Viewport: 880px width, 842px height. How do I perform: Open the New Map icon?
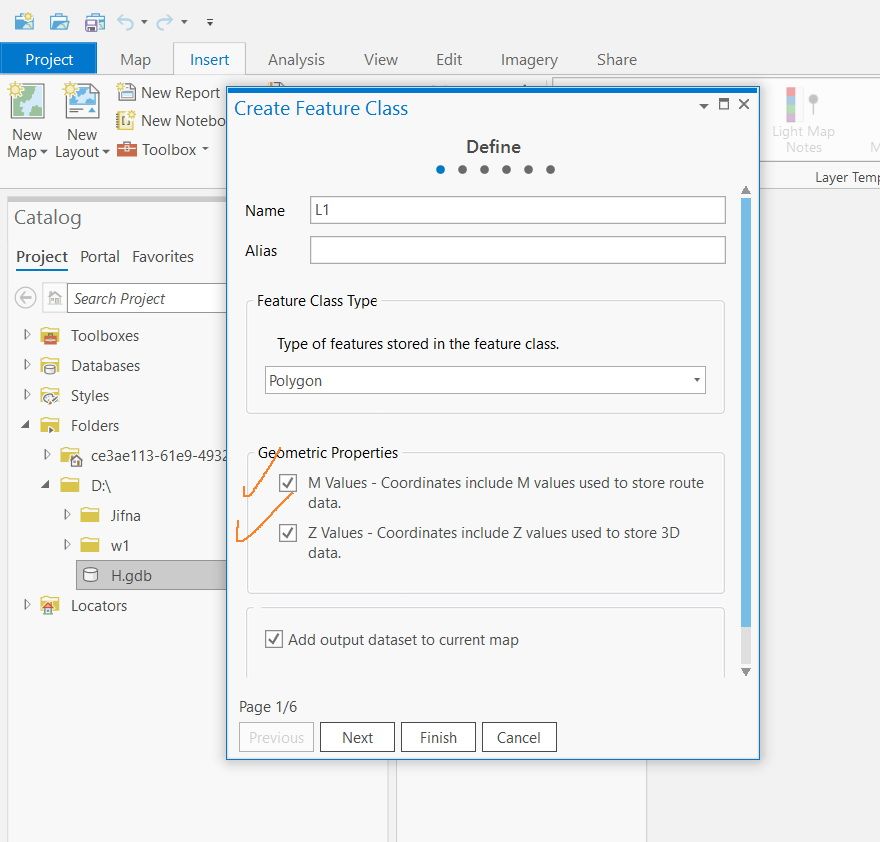26,101
